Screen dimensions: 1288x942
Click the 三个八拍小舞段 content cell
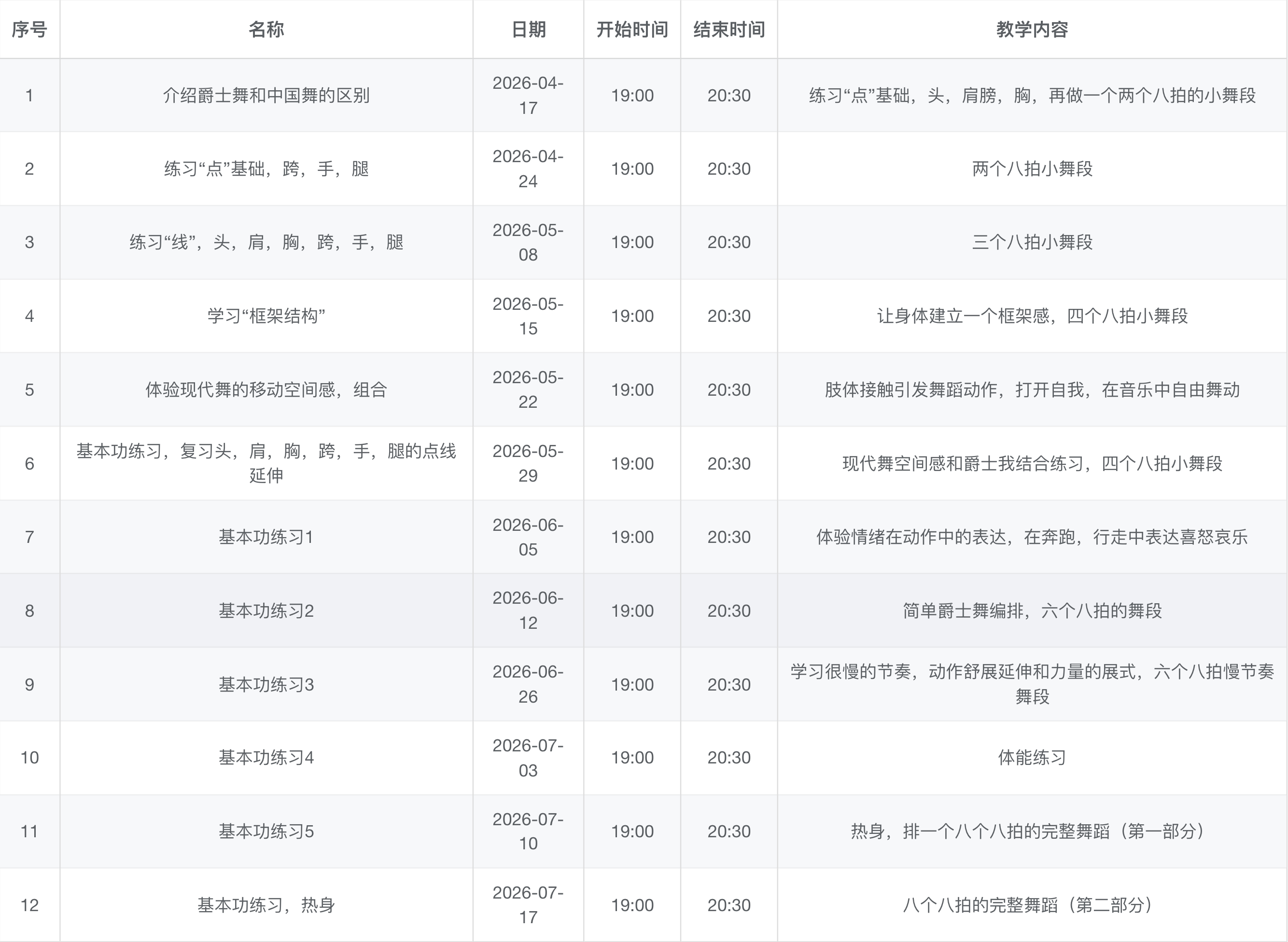[x=1031, y=242]
